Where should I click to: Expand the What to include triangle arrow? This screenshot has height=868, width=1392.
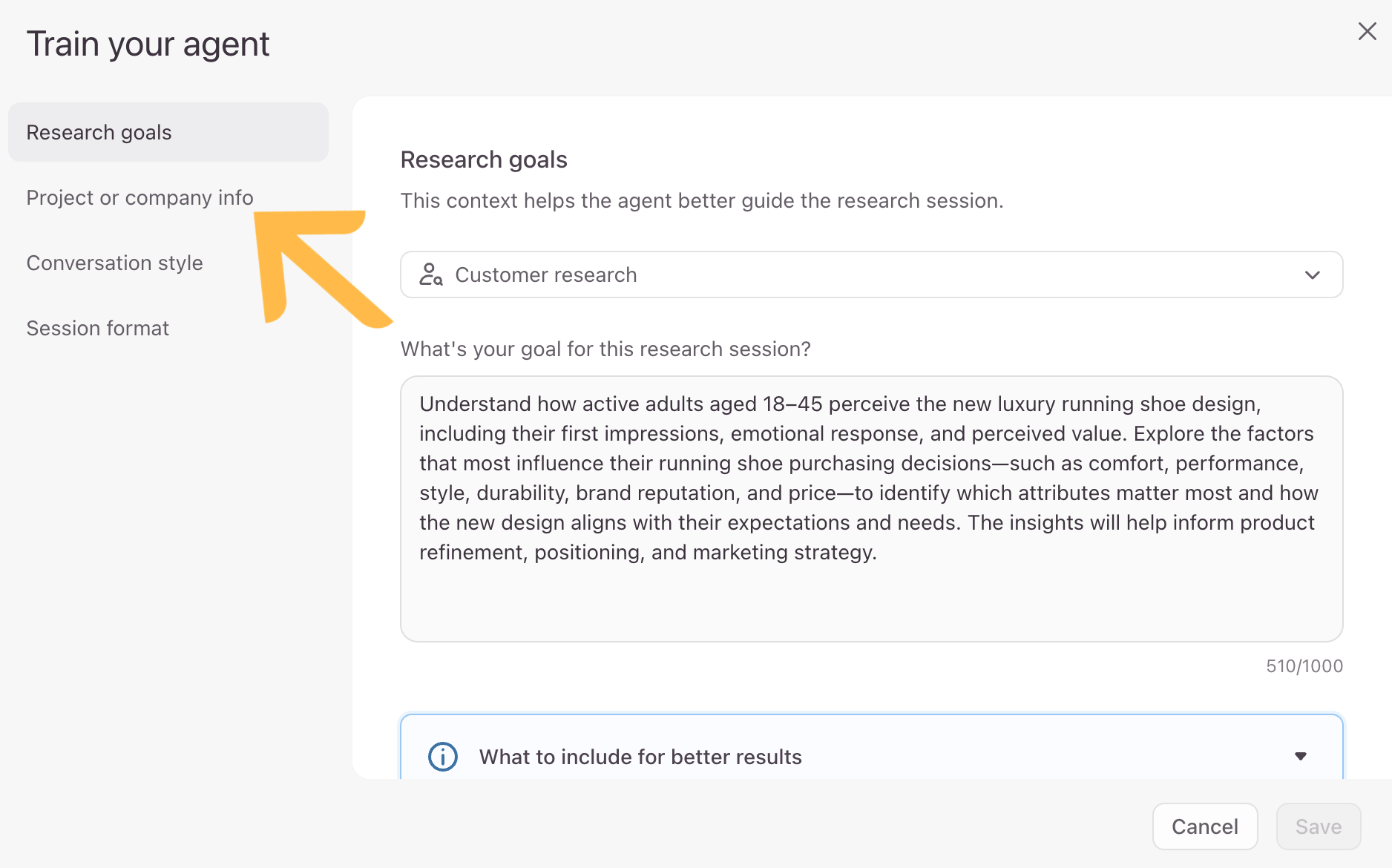coord(1300,756)
